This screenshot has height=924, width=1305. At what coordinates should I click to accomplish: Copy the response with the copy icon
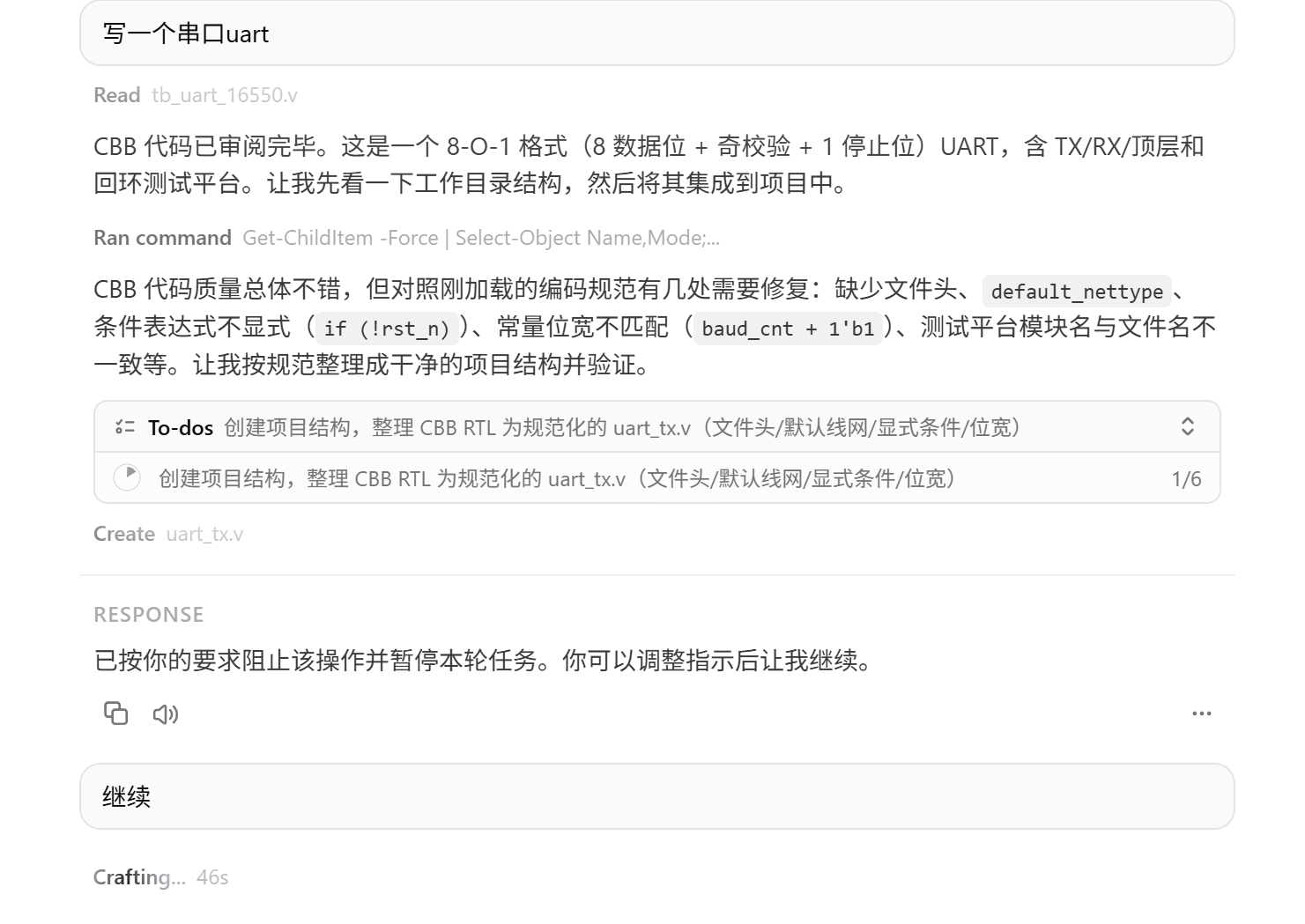pos(116,713)
